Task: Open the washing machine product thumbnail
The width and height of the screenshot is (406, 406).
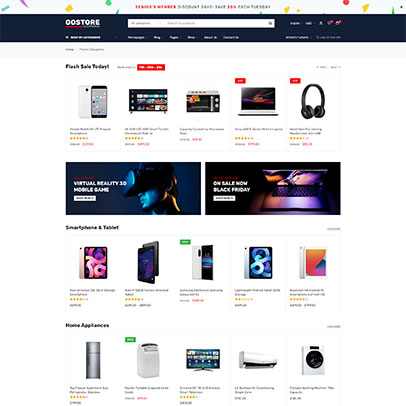Action: tap(313, 360)
